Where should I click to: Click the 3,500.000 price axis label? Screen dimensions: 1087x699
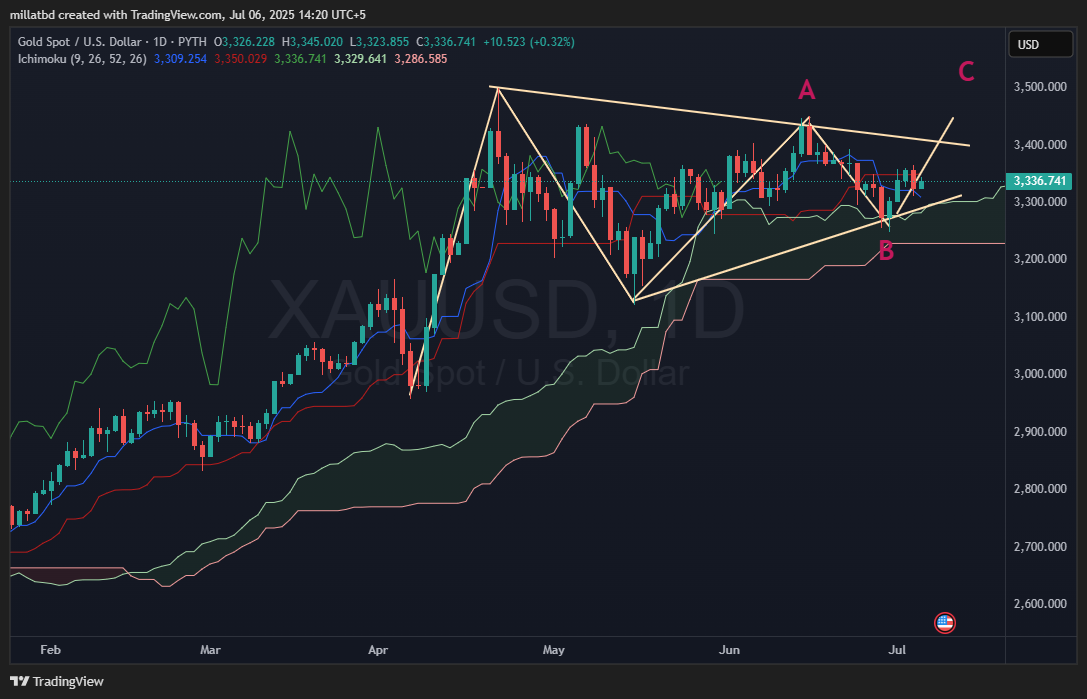pos(1040,87)
